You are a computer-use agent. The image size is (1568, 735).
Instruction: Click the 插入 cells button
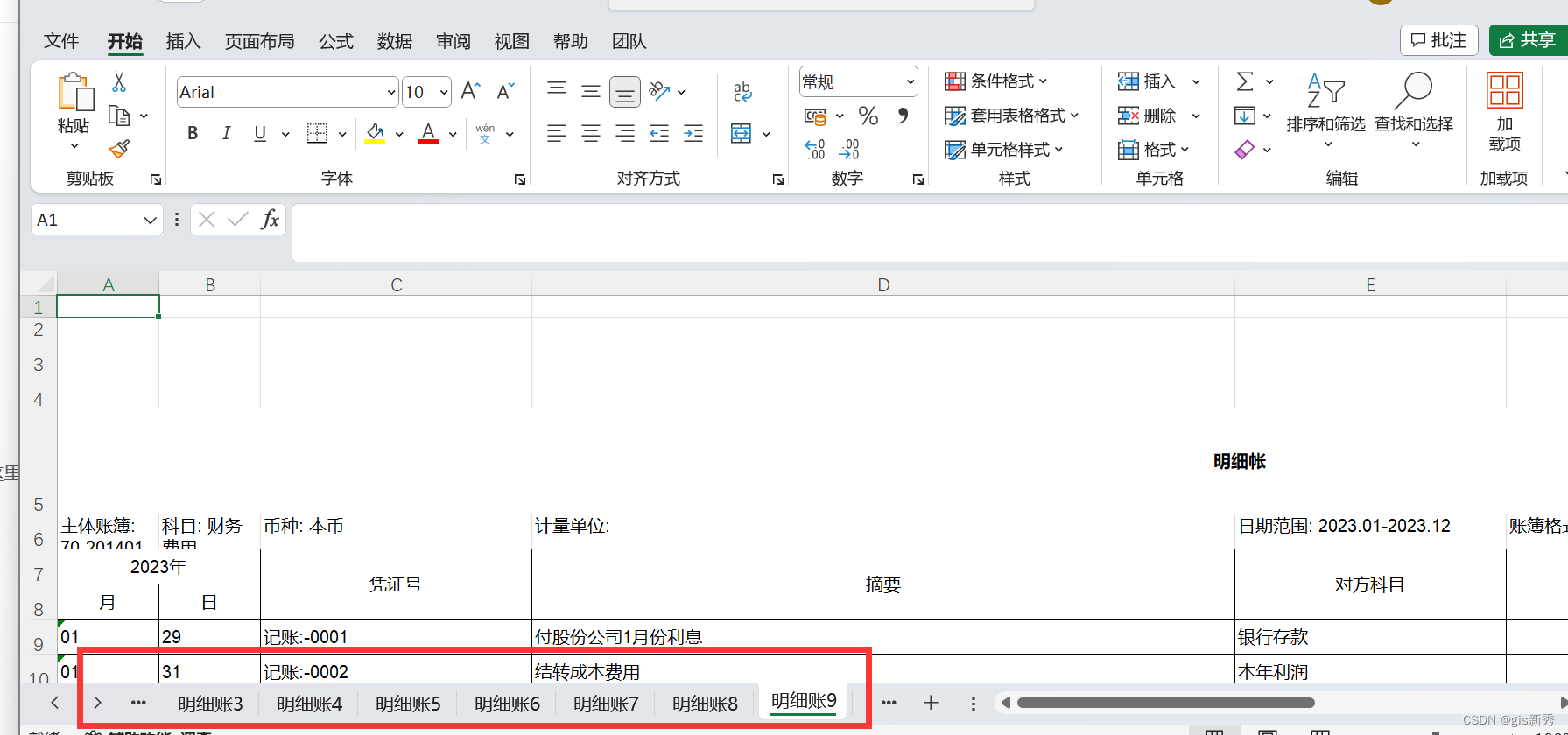1147,81
